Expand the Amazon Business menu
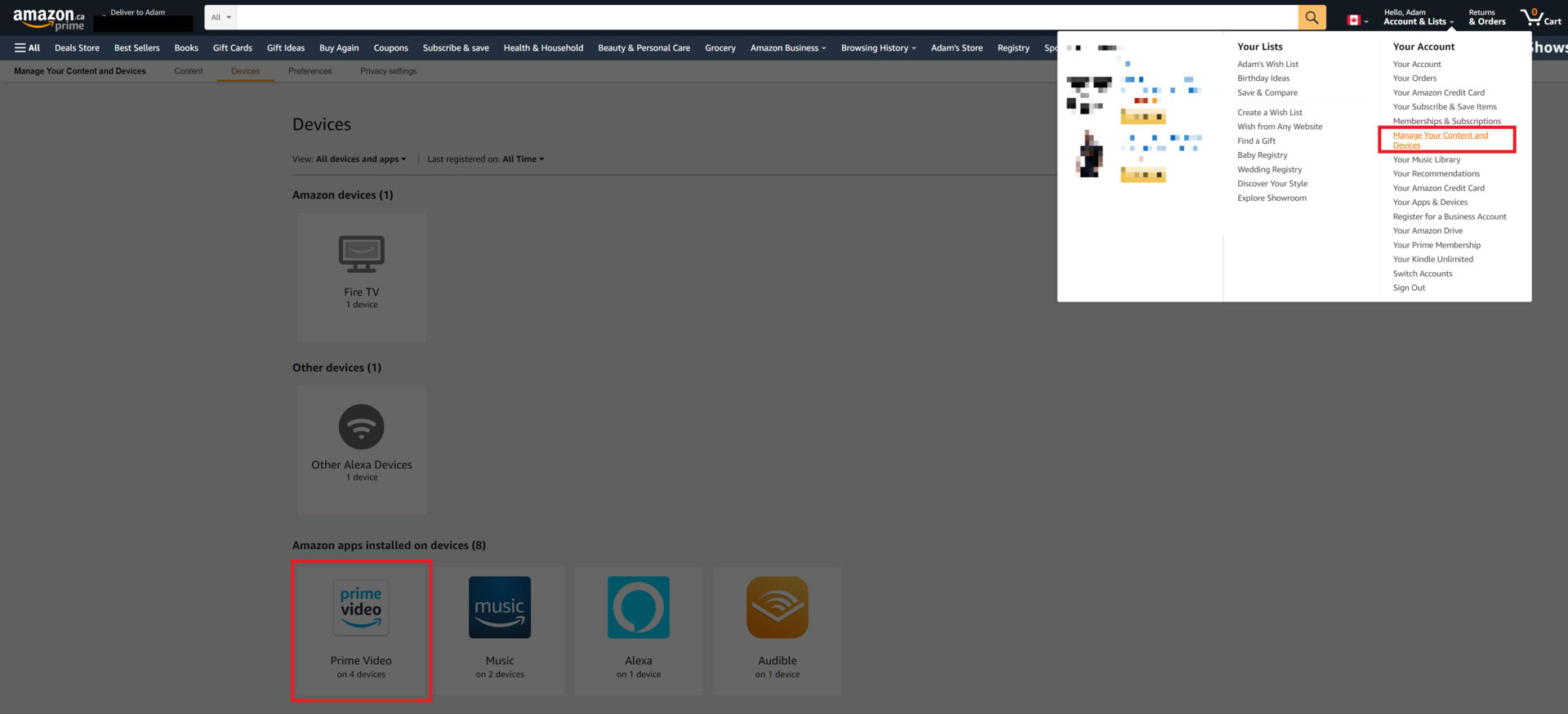This screenshot has width=1568, height=714. point(788,48)
